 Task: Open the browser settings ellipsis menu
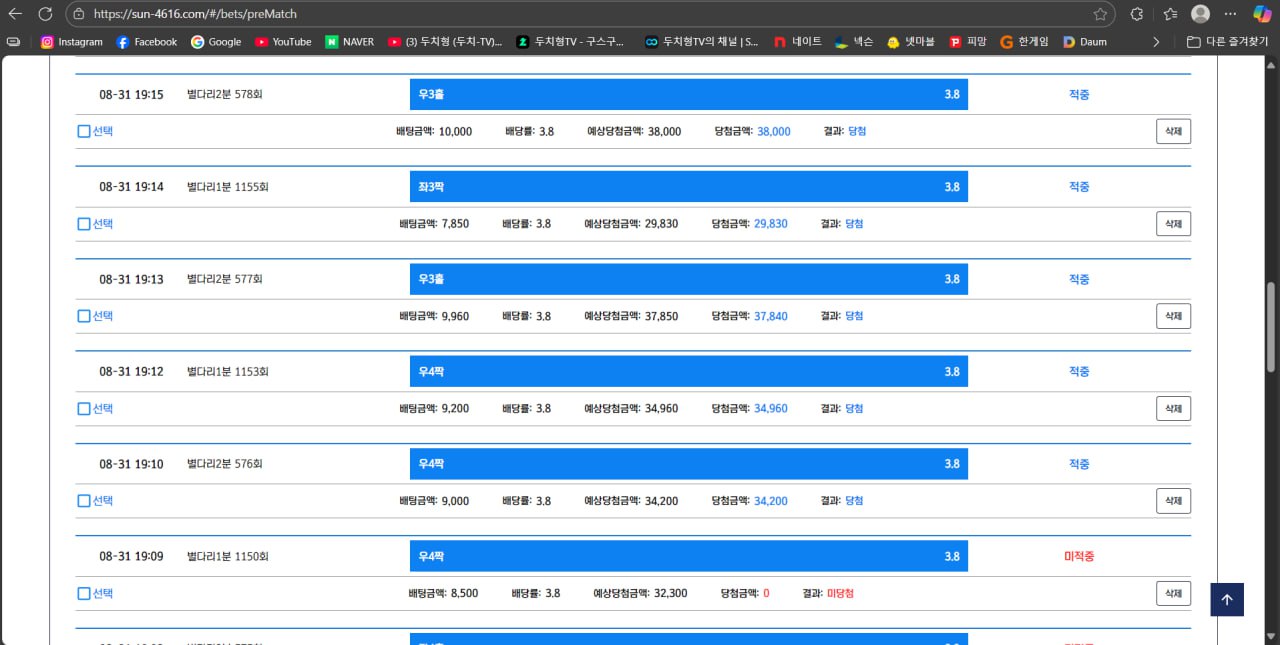pyautogui.click(x=1231, y=14)
